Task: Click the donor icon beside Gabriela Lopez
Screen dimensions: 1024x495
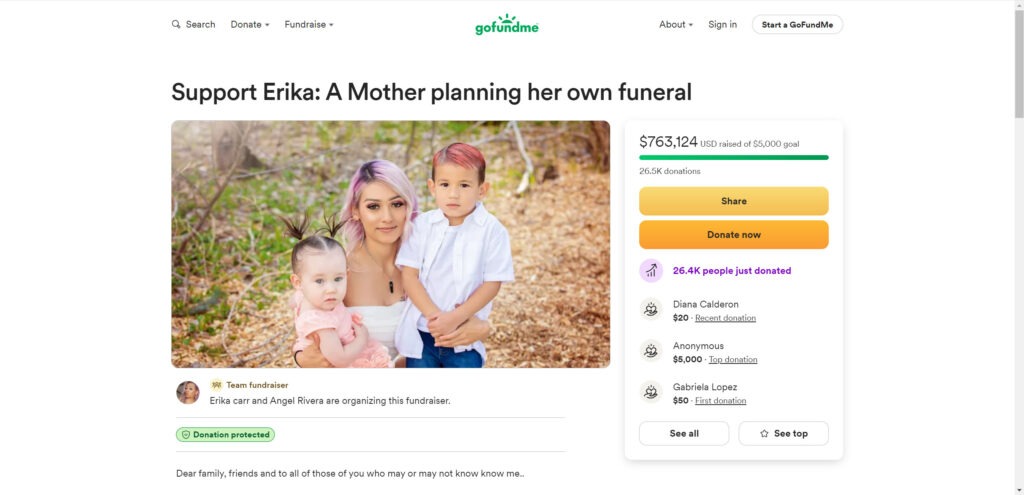Action: (x=652, y=393)
